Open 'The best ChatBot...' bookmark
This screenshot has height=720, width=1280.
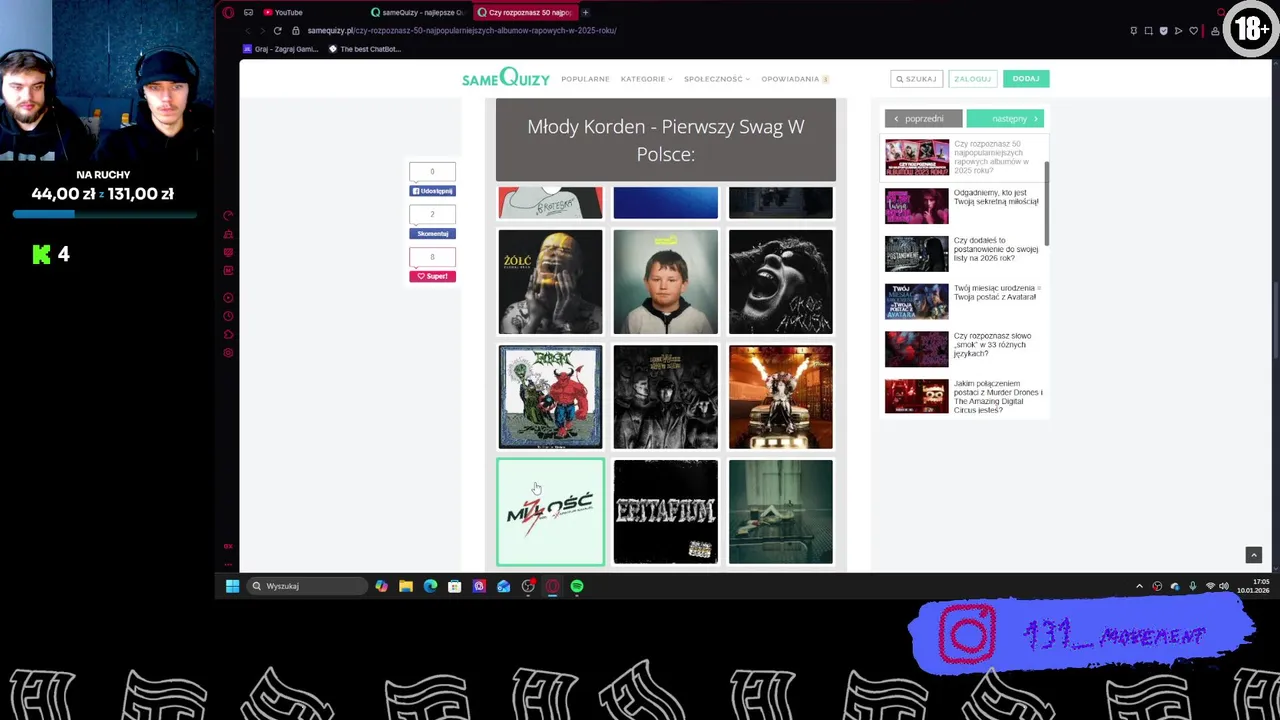364,49
